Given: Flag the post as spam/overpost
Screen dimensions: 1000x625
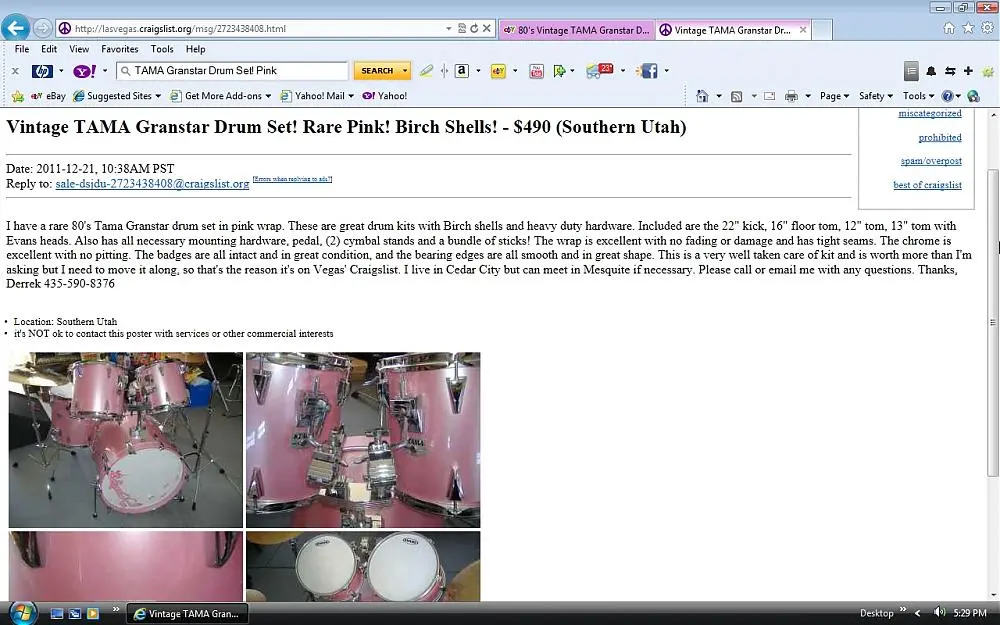Looking at the screenshot, I should click(931, 161).
